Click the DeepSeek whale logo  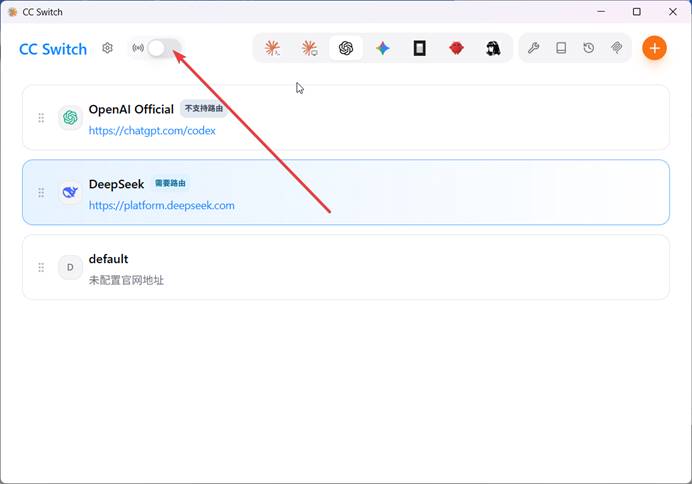point(70,192)
